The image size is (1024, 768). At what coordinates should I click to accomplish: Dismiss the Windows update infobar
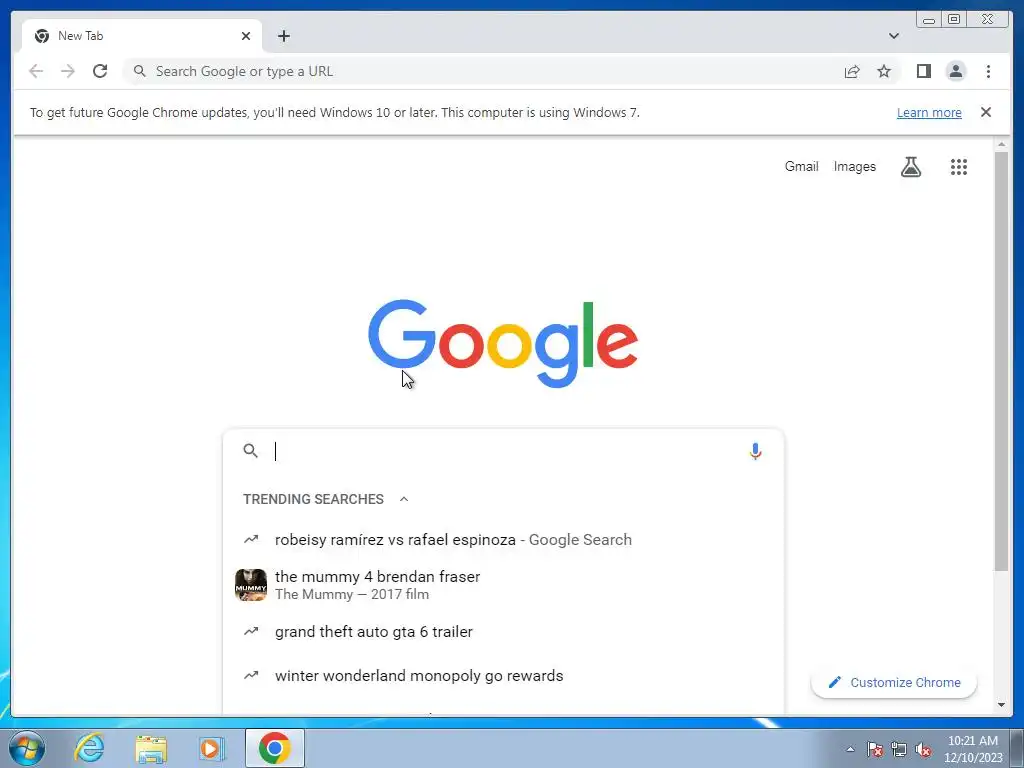(x=986, y=112)
